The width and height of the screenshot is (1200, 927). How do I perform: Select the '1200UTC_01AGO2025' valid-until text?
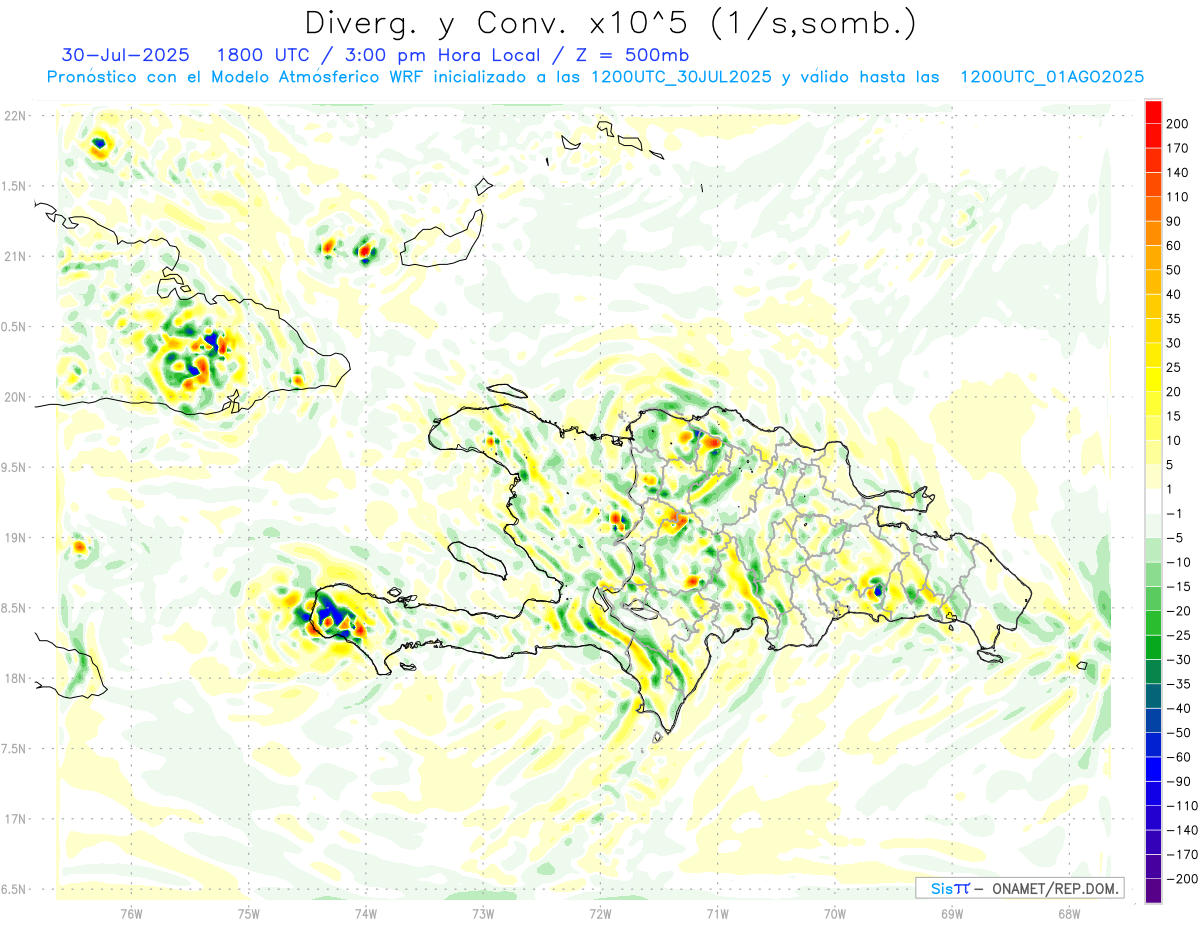[1052, 77]
